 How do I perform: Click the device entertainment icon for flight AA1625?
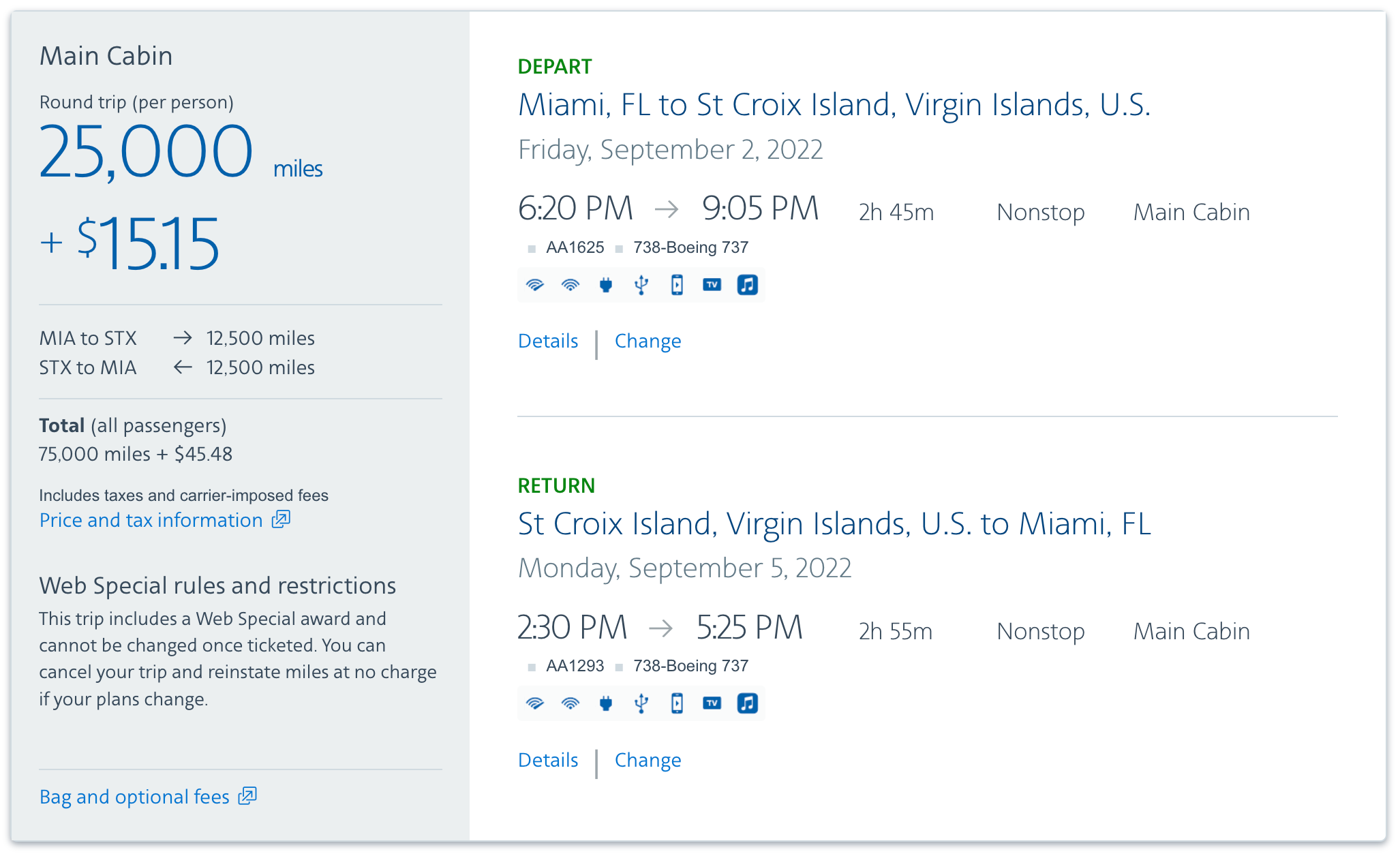click(x=677, y=285)
